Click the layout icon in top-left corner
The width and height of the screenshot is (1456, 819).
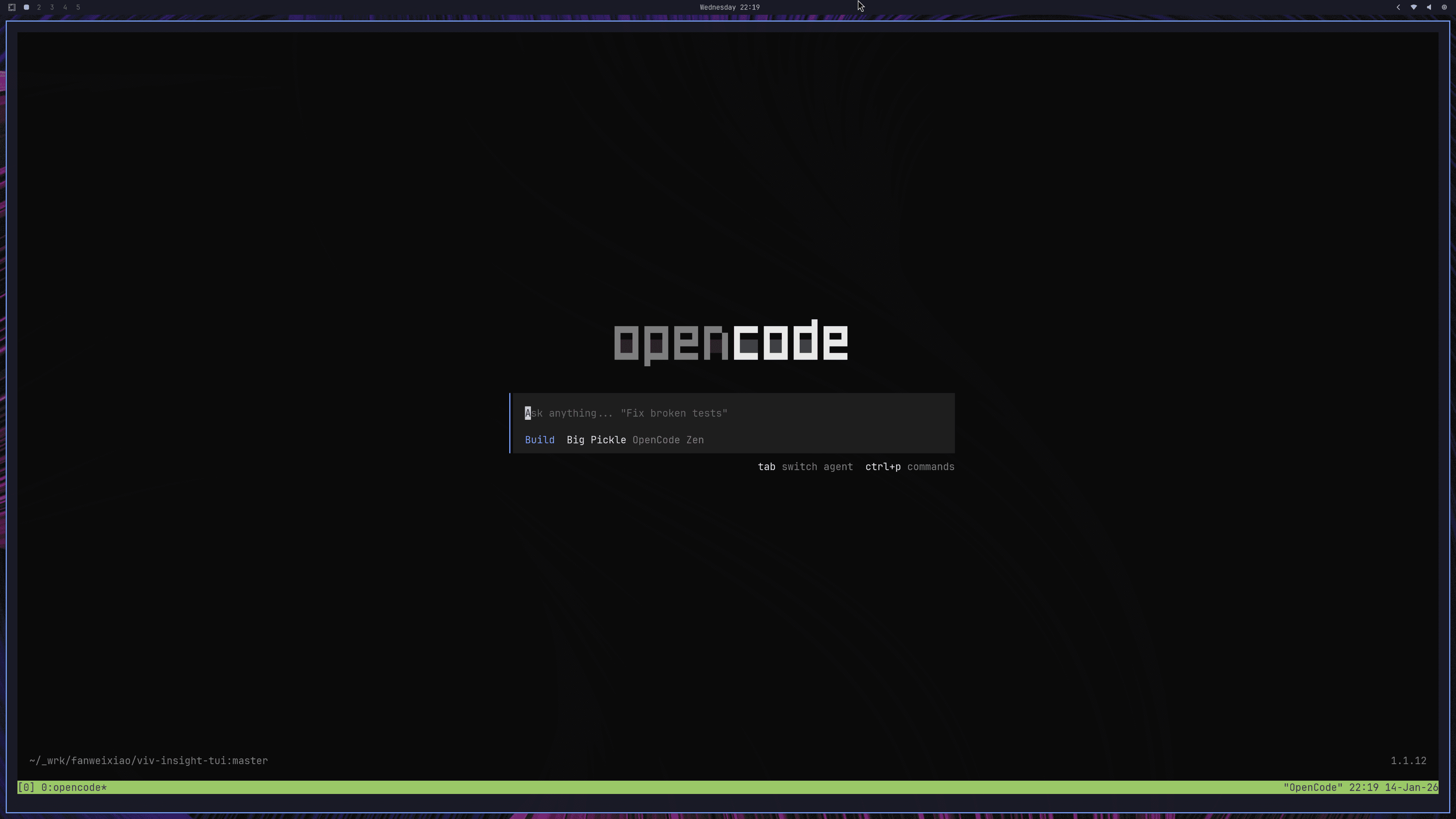click(x=12, y=7)
